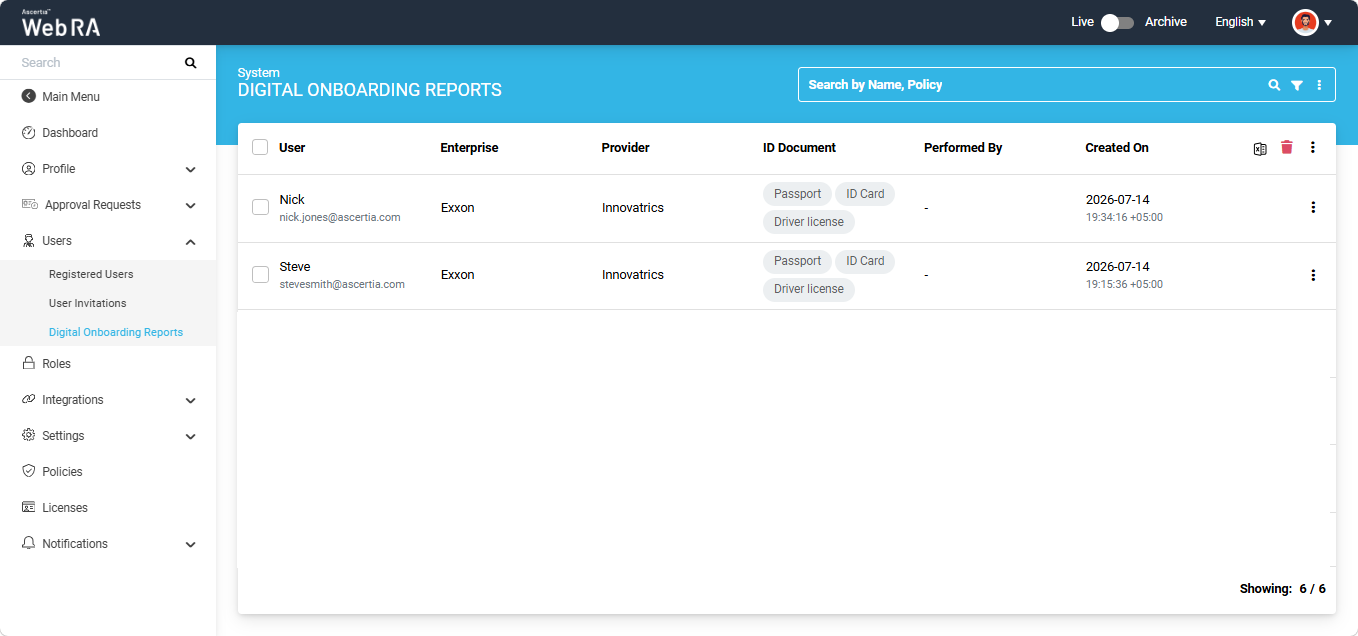This screenshot has width=1358, height=636.
Task: Click the magnifier icon in reports search bar
Action: pyautogui.click(x=1274, y=85)
